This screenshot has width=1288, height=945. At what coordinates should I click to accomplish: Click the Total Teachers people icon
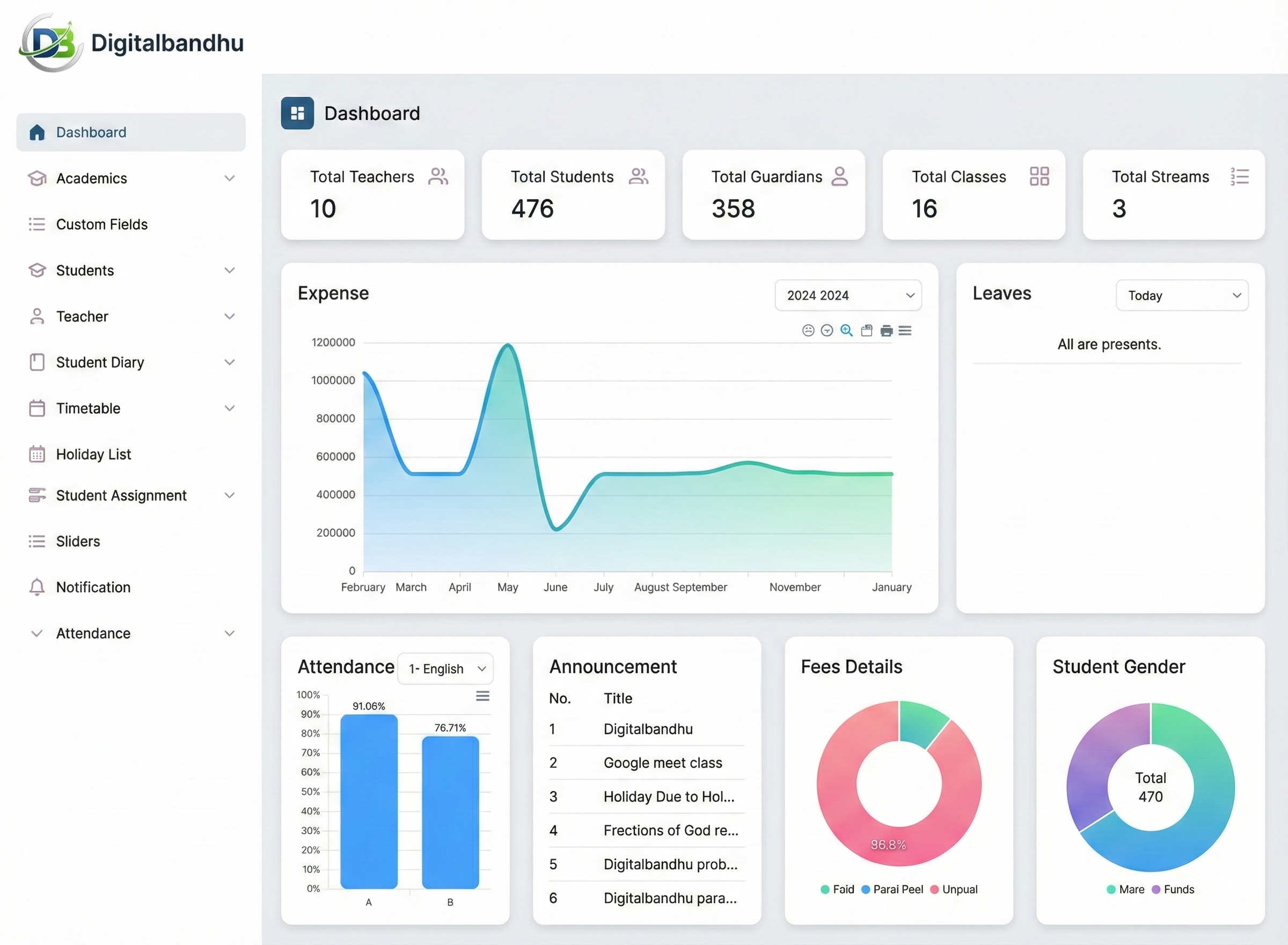coord(438,176)
